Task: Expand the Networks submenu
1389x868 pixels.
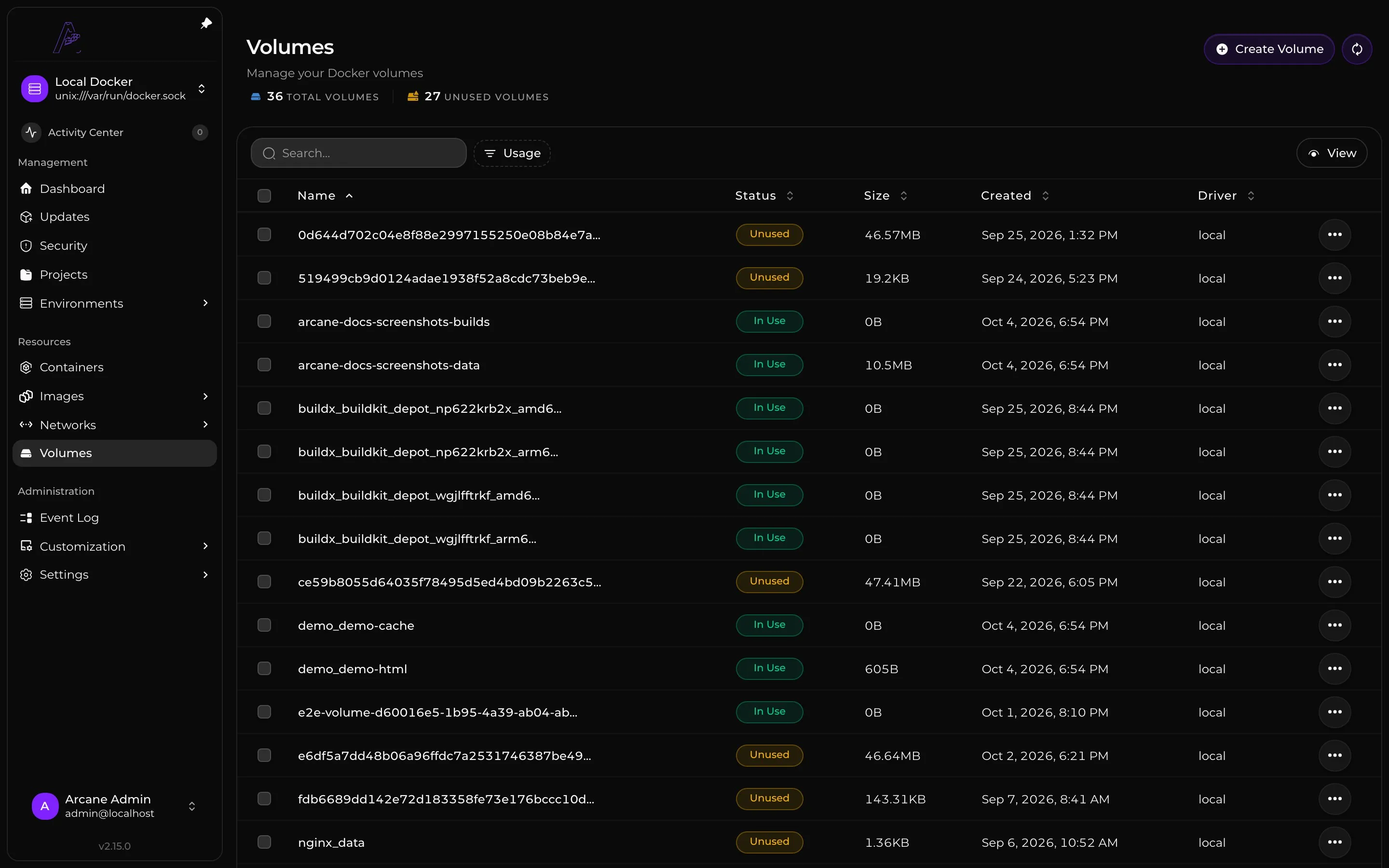Action: [205, 425]
